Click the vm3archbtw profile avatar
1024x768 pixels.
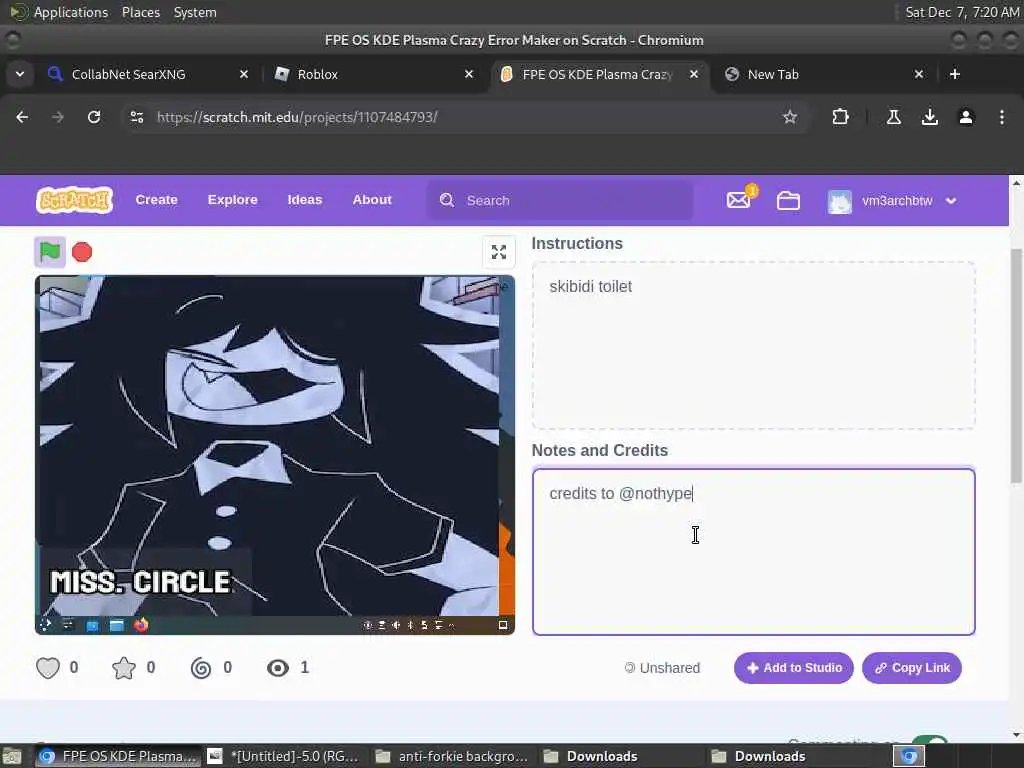click(840, 201)
